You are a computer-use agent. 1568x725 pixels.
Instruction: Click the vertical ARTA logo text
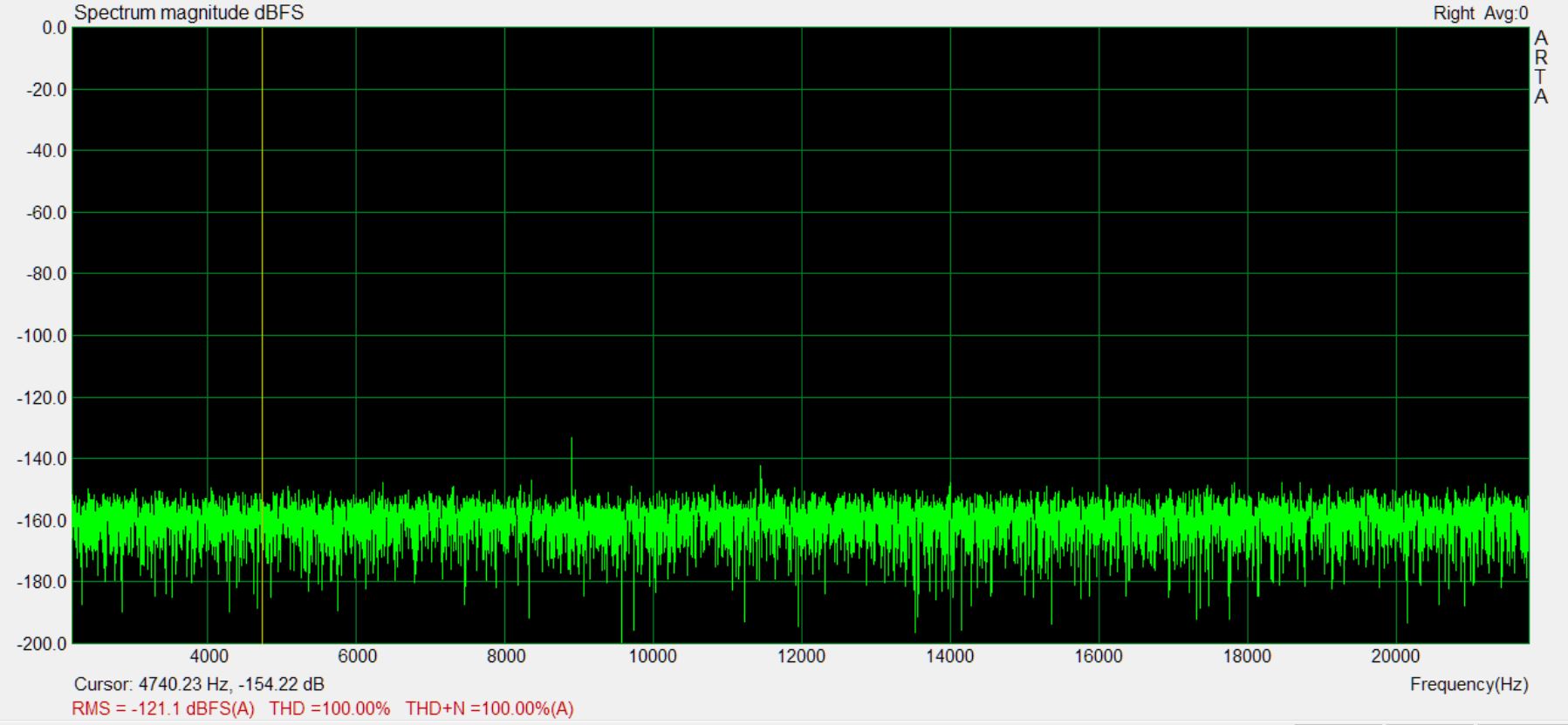1542,67
